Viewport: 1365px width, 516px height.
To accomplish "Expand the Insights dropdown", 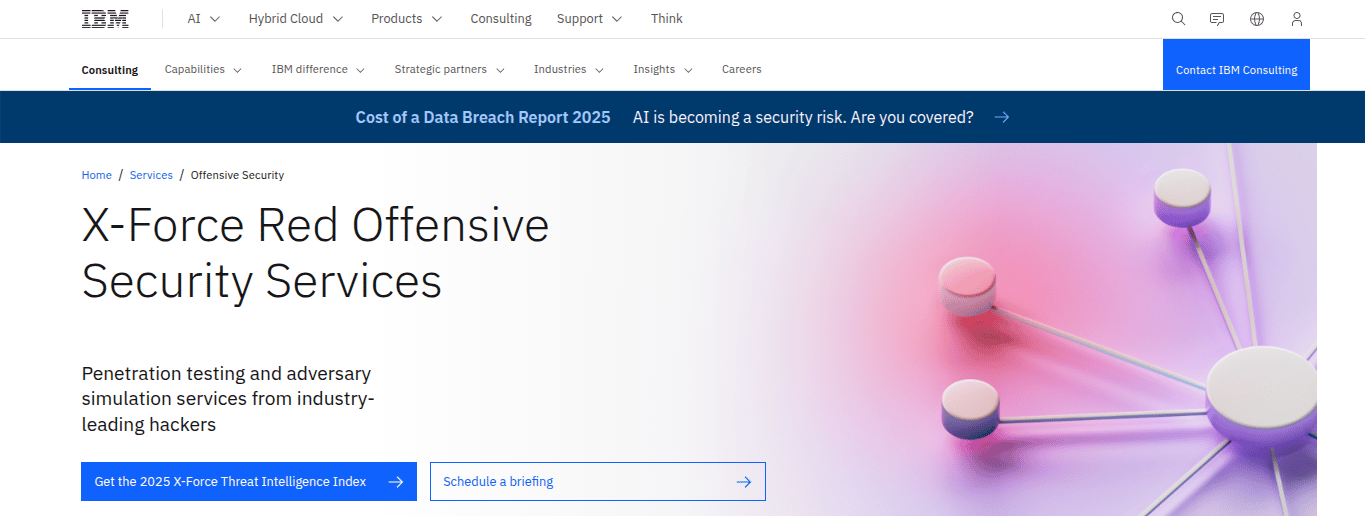I will [x=663, y=70].
